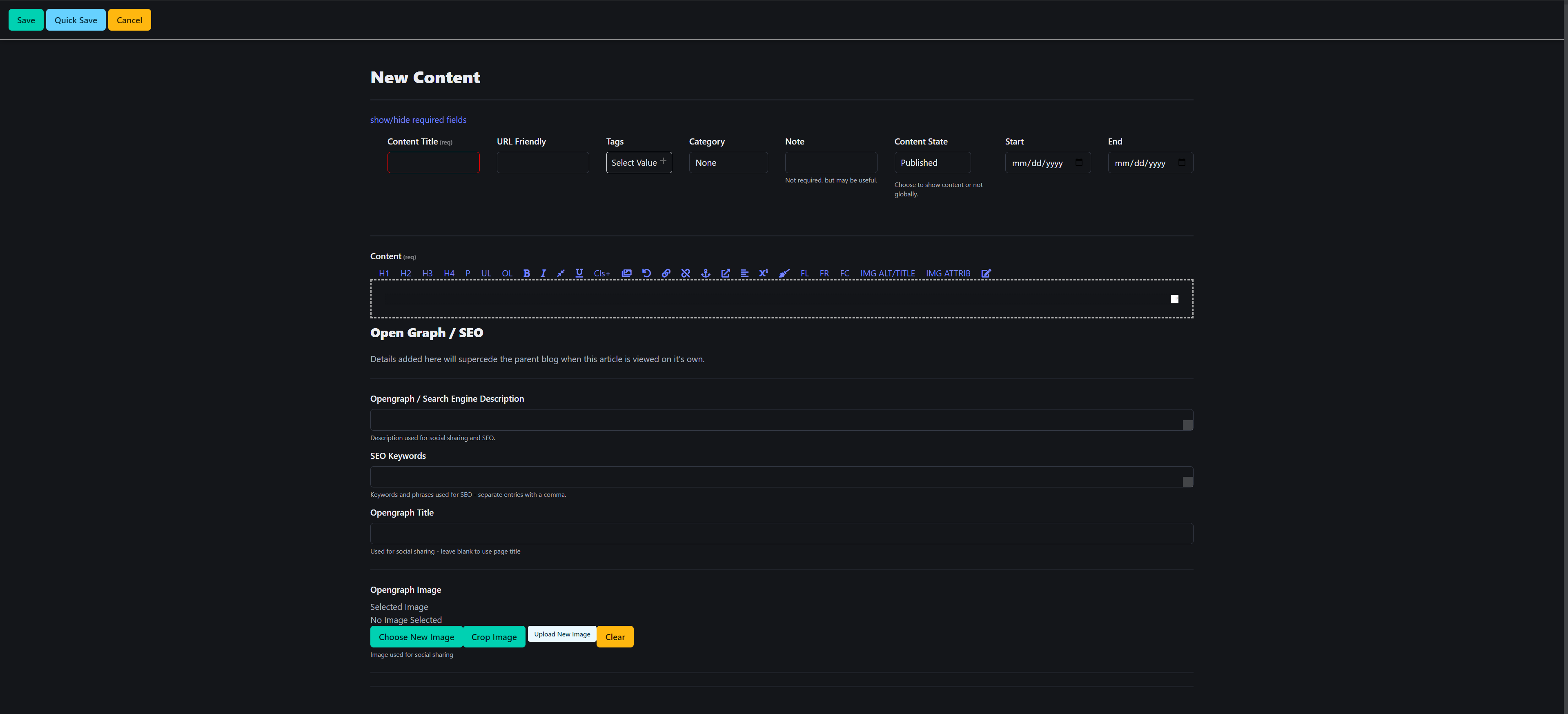Click into the Content Title field
The height and width of the screenshot is (714, 1568).
coord(433,162)
